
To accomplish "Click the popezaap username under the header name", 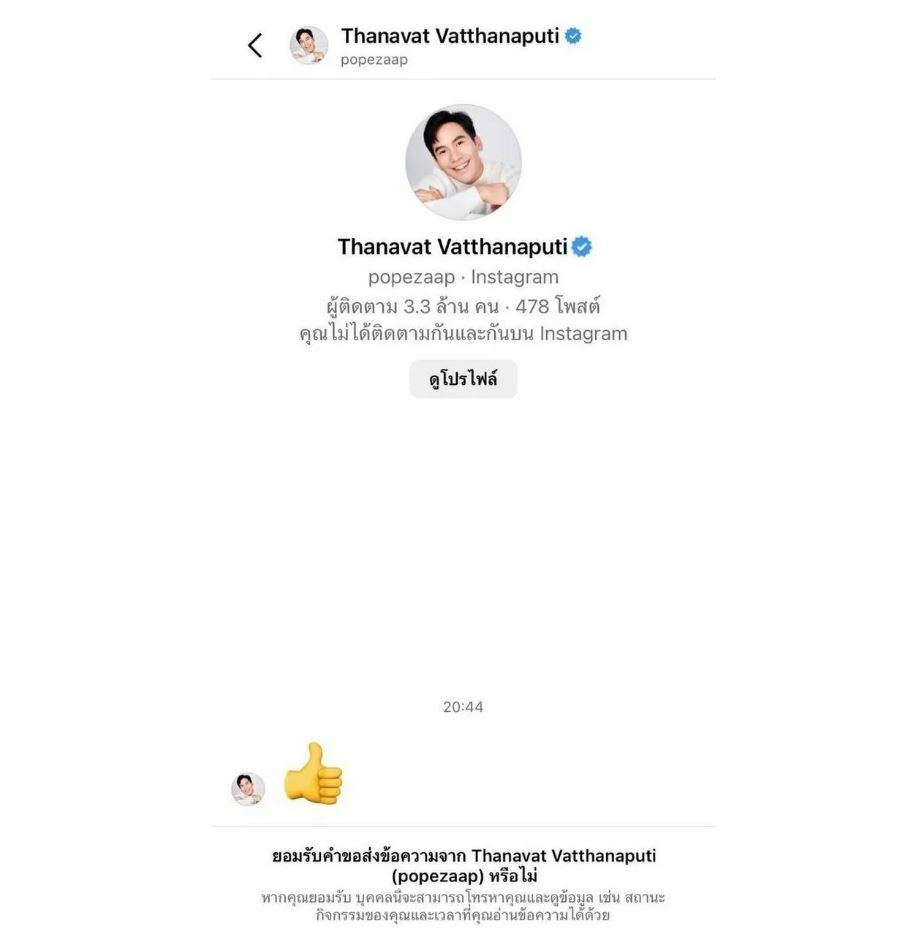I will coord(374,60).
